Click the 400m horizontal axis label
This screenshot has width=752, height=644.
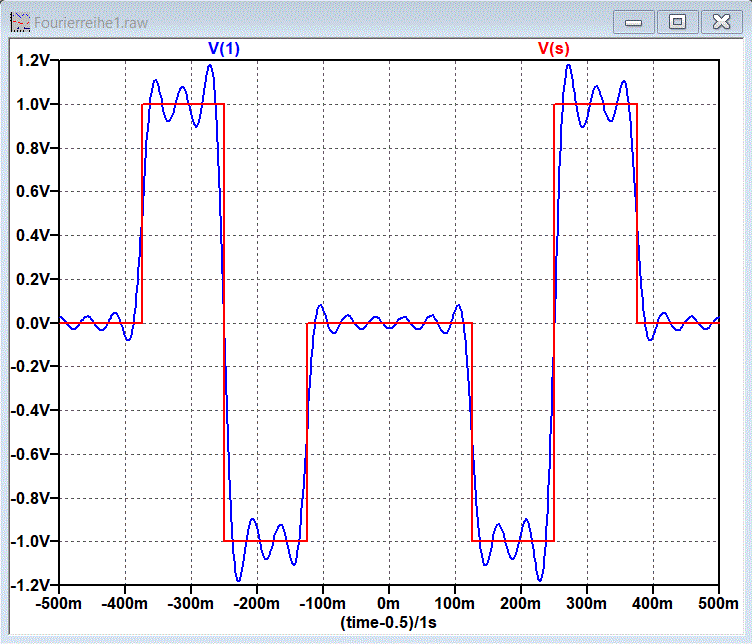coord(652,603)
